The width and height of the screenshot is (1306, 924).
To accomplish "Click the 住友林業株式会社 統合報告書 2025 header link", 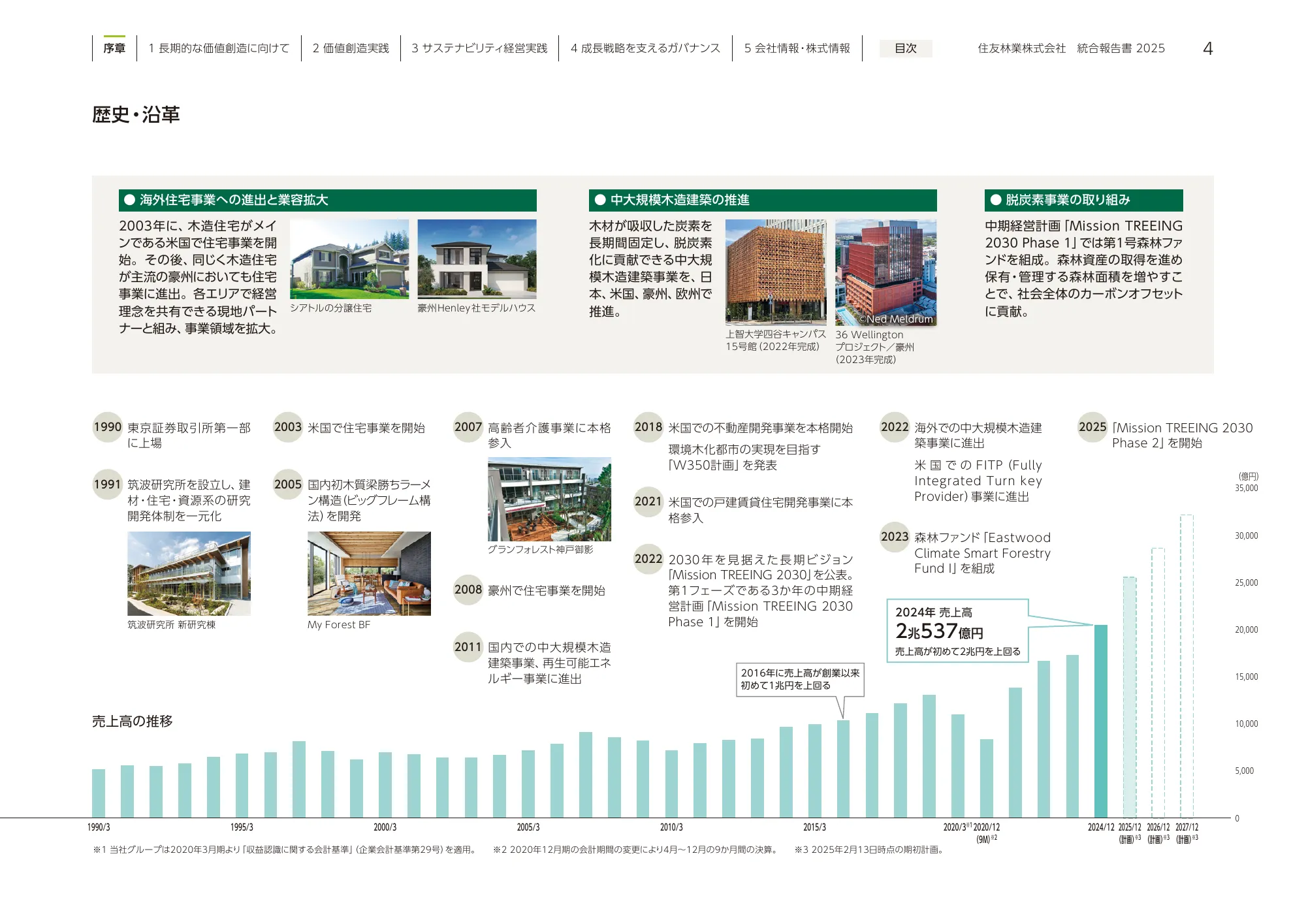I will (x=1072, y=48).
